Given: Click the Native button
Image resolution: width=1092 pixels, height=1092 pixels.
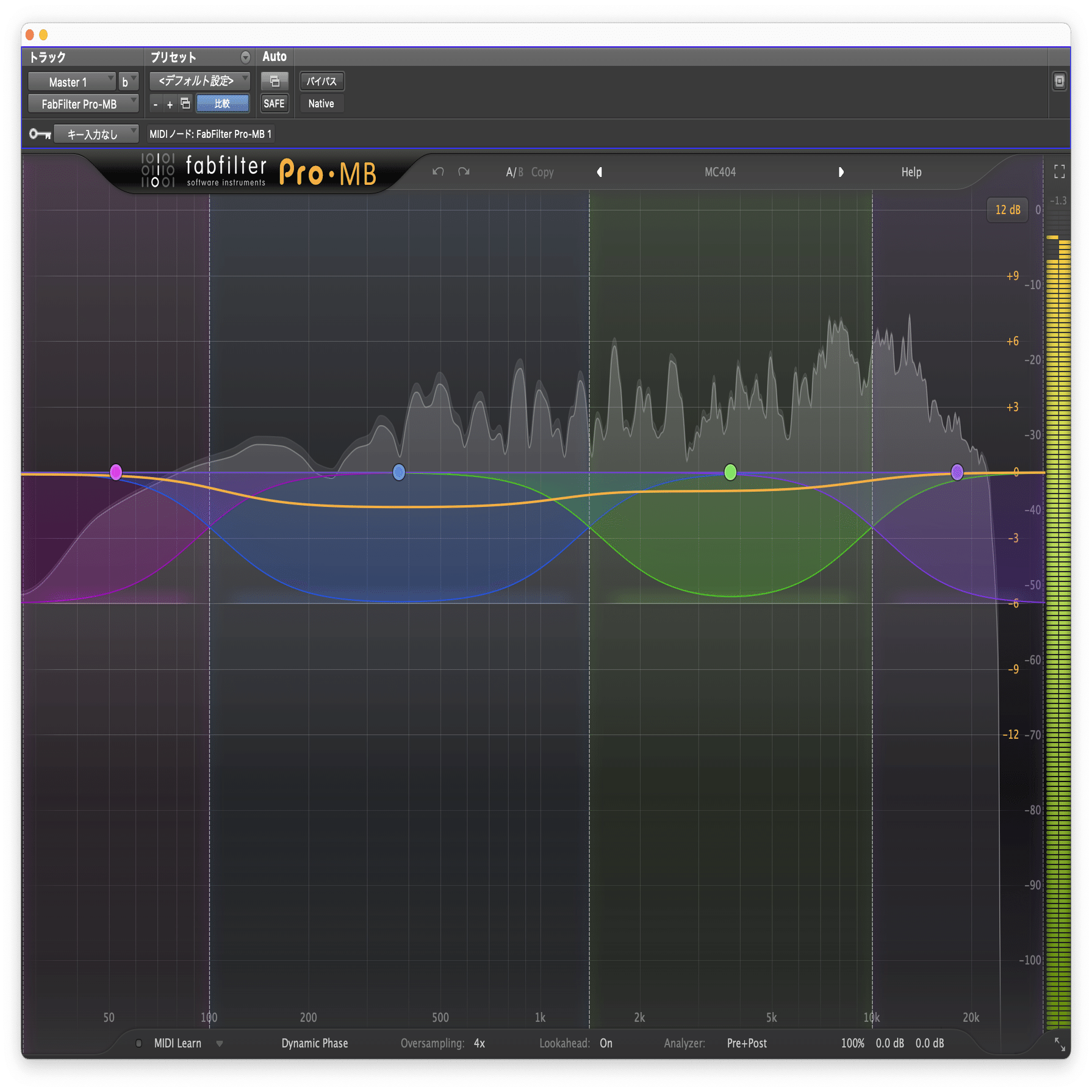Looking at the screenshot, I should click(321, 104).
